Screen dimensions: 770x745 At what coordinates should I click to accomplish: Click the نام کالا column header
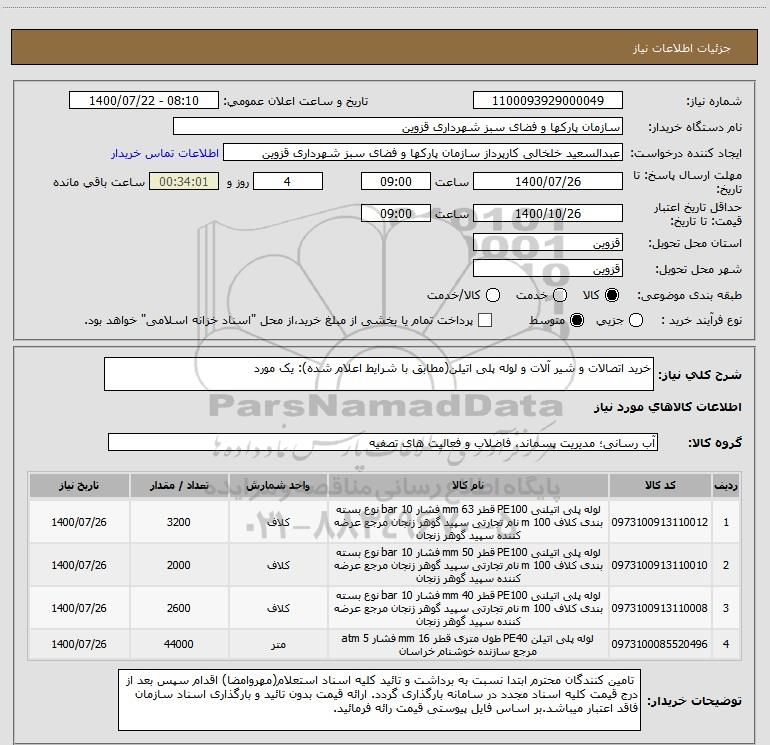[x=468, y=486]
